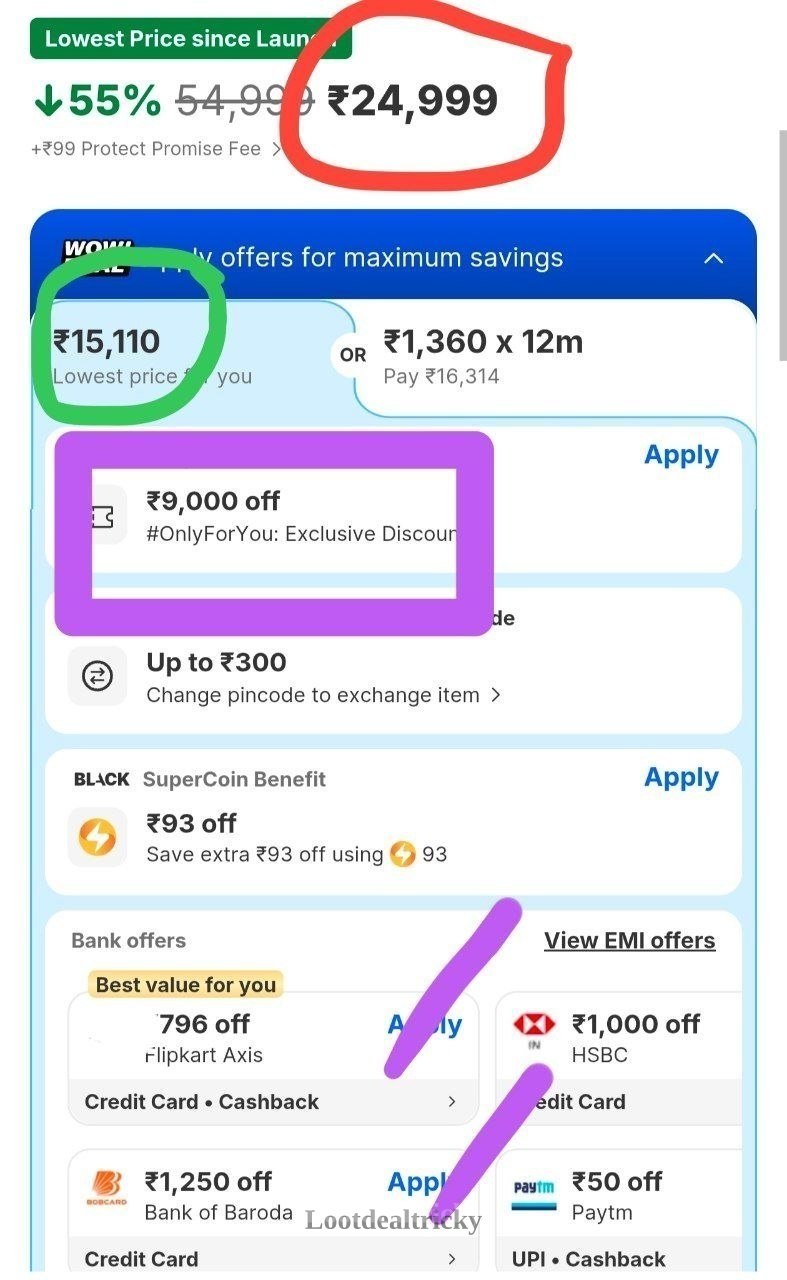The height and width of the screenshot is (1280, 787).
Task: Expand Flipkart Axis Credit Card Cashback details
Action: [x=451, y=1101]
